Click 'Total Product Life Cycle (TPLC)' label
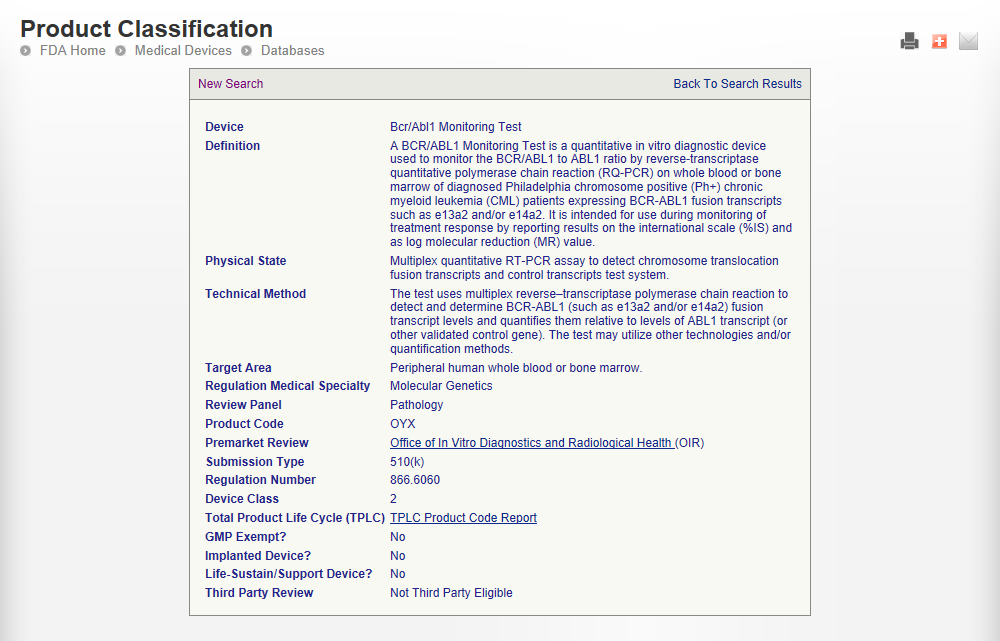Viewport: 1000px width, 641px height. point(295,518)
